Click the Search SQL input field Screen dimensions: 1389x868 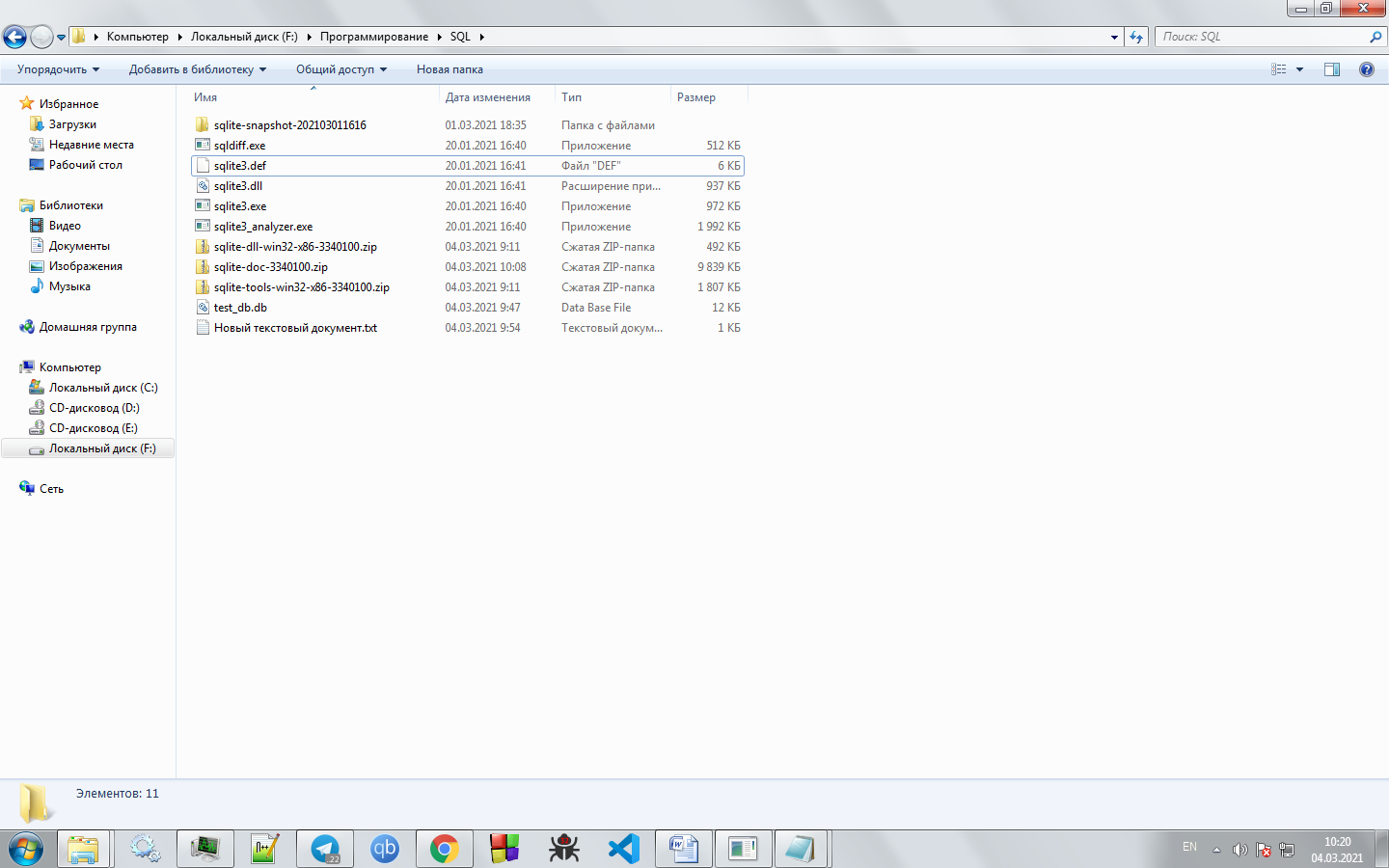tap(1270, 37)
